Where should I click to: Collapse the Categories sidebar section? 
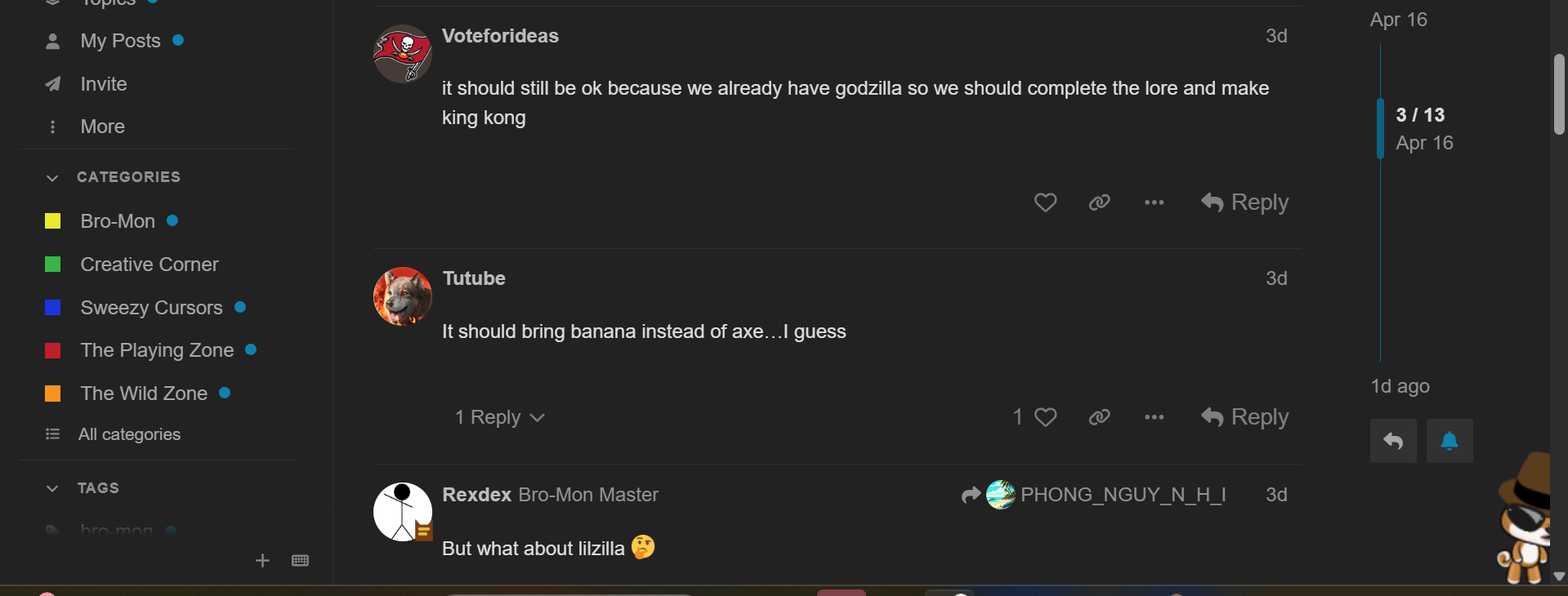click(x=52, y=177)
